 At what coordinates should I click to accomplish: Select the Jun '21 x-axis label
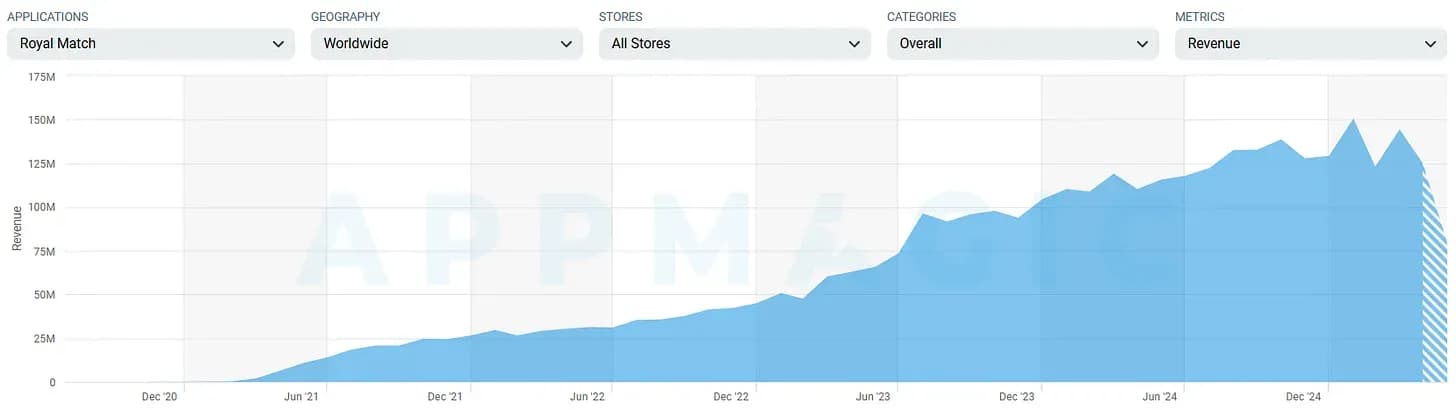[x=301, y=397]
